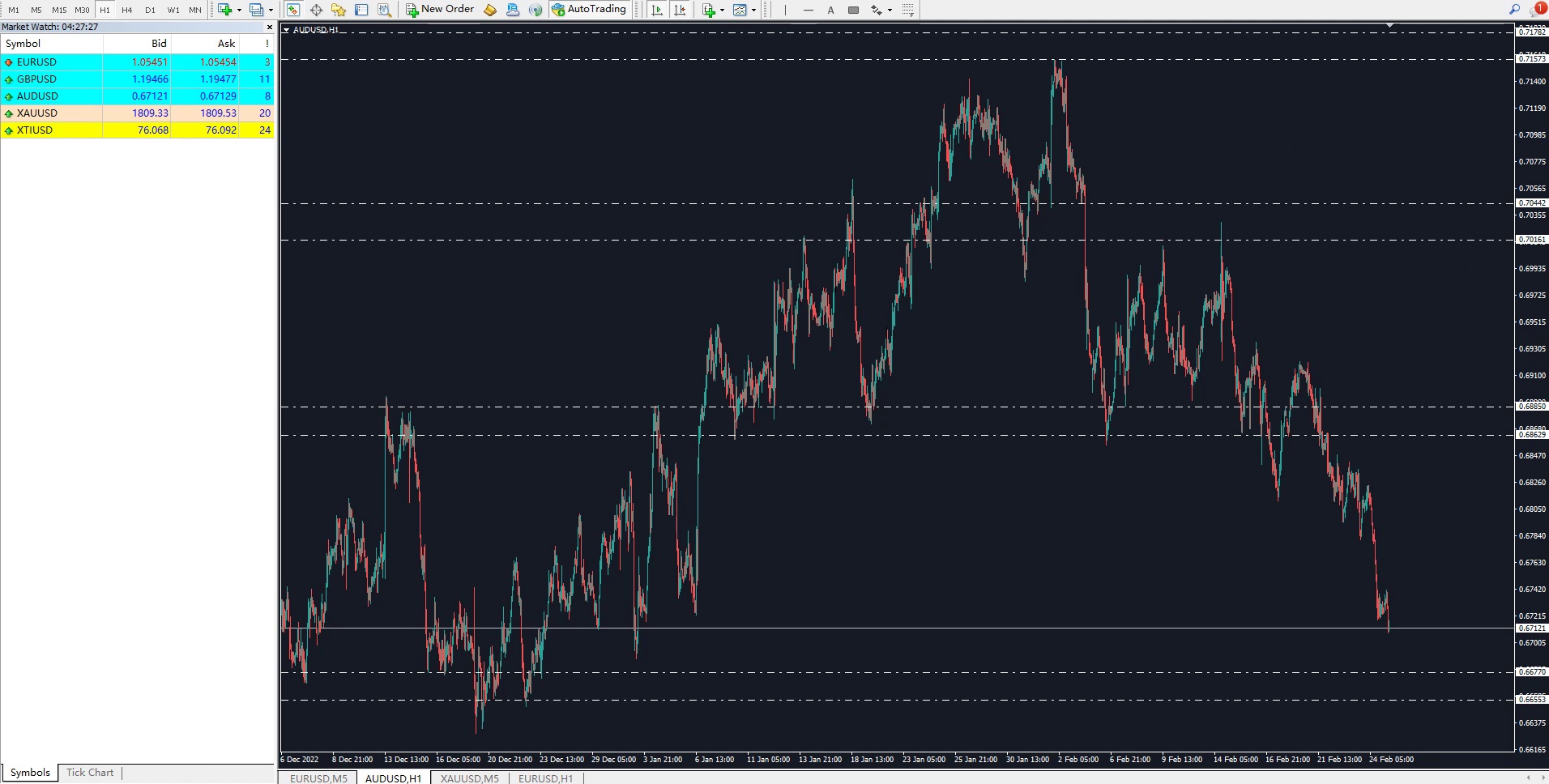Select the vertical line drawing tool
Image resolution: width=1549 pixels, height=784 pixels.
785,10
